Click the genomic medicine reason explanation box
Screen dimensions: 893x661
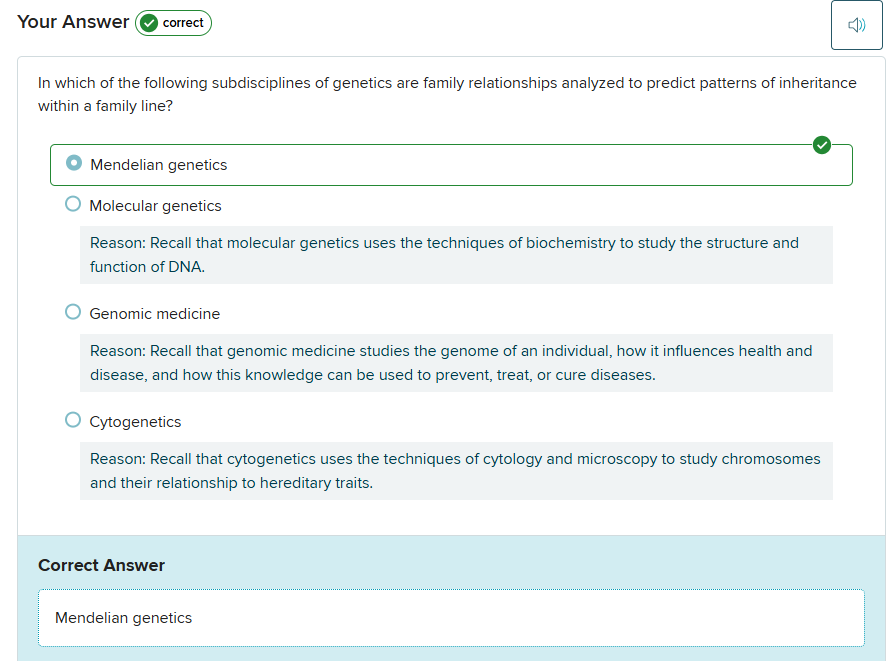456,363
